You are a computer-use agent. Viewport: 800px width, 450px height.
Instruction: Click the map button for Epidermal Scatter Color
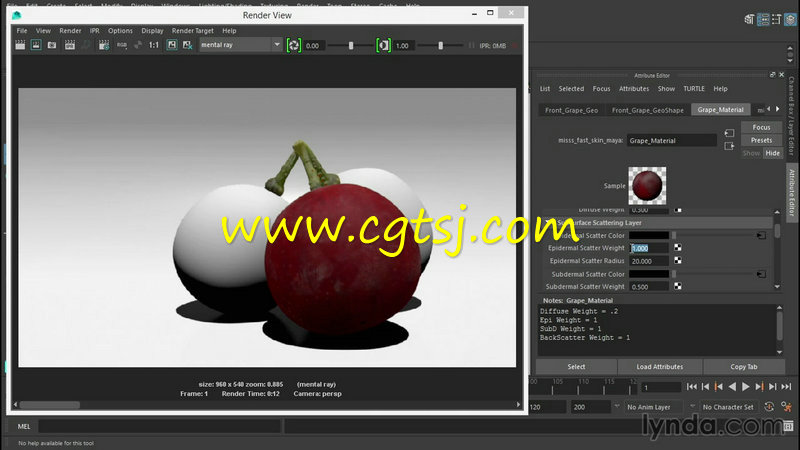coord(761,235)
